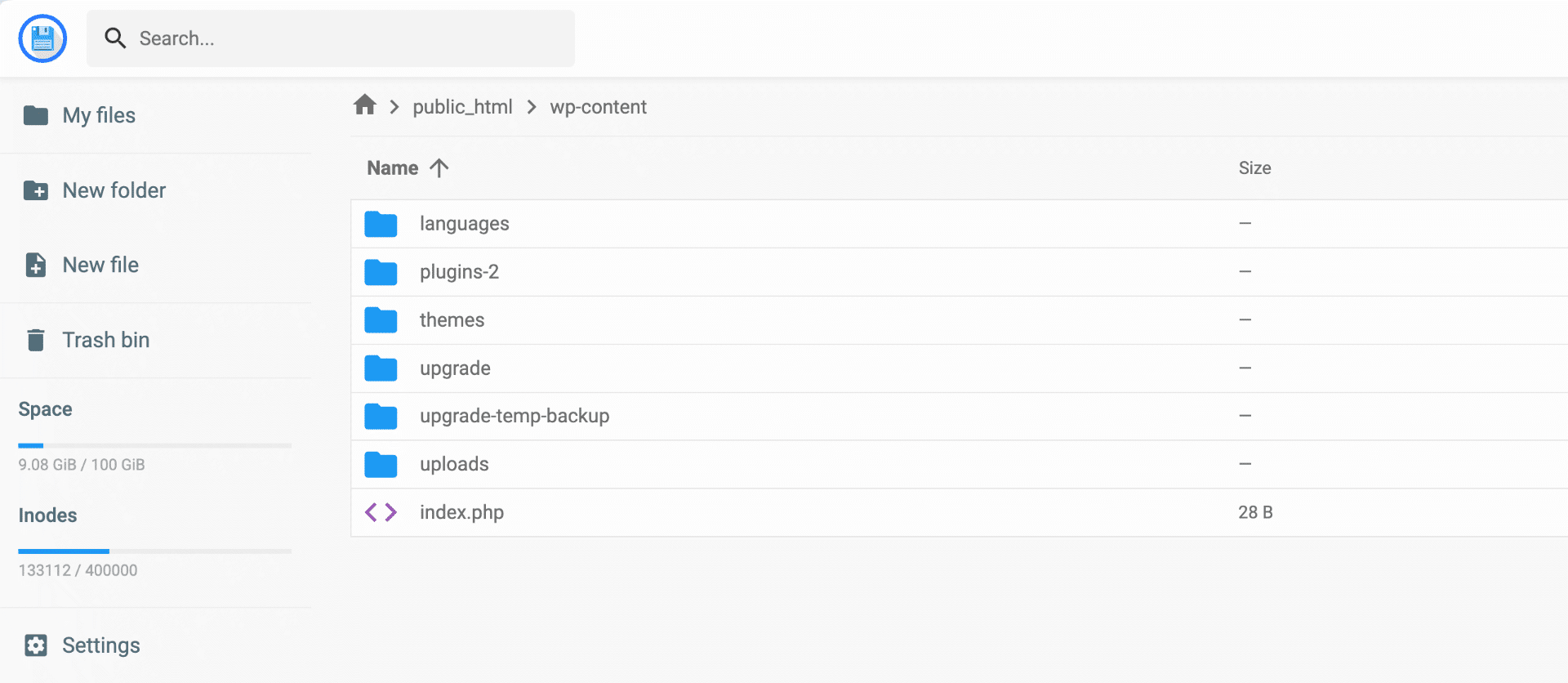1568x683 pixels.
Task: Click the wp-content breadcrumb link
Action: point(598,107)
